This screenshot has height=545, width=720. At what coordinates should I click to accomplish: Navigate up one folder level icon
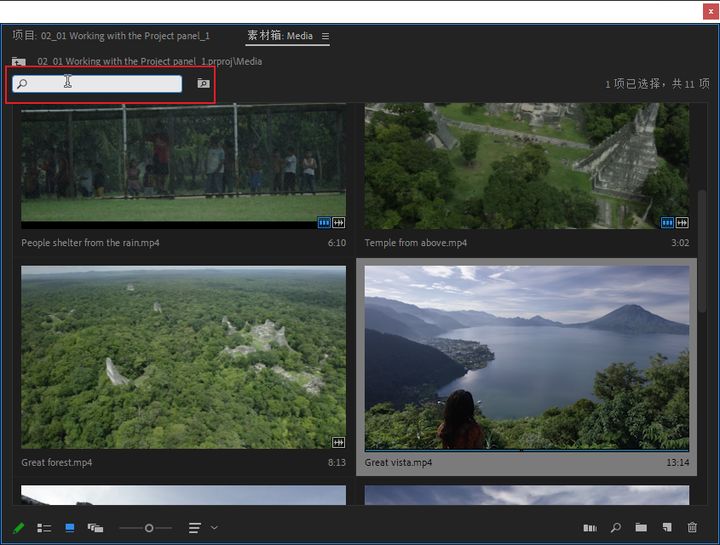pyautogui.click(x=19, y=62)
